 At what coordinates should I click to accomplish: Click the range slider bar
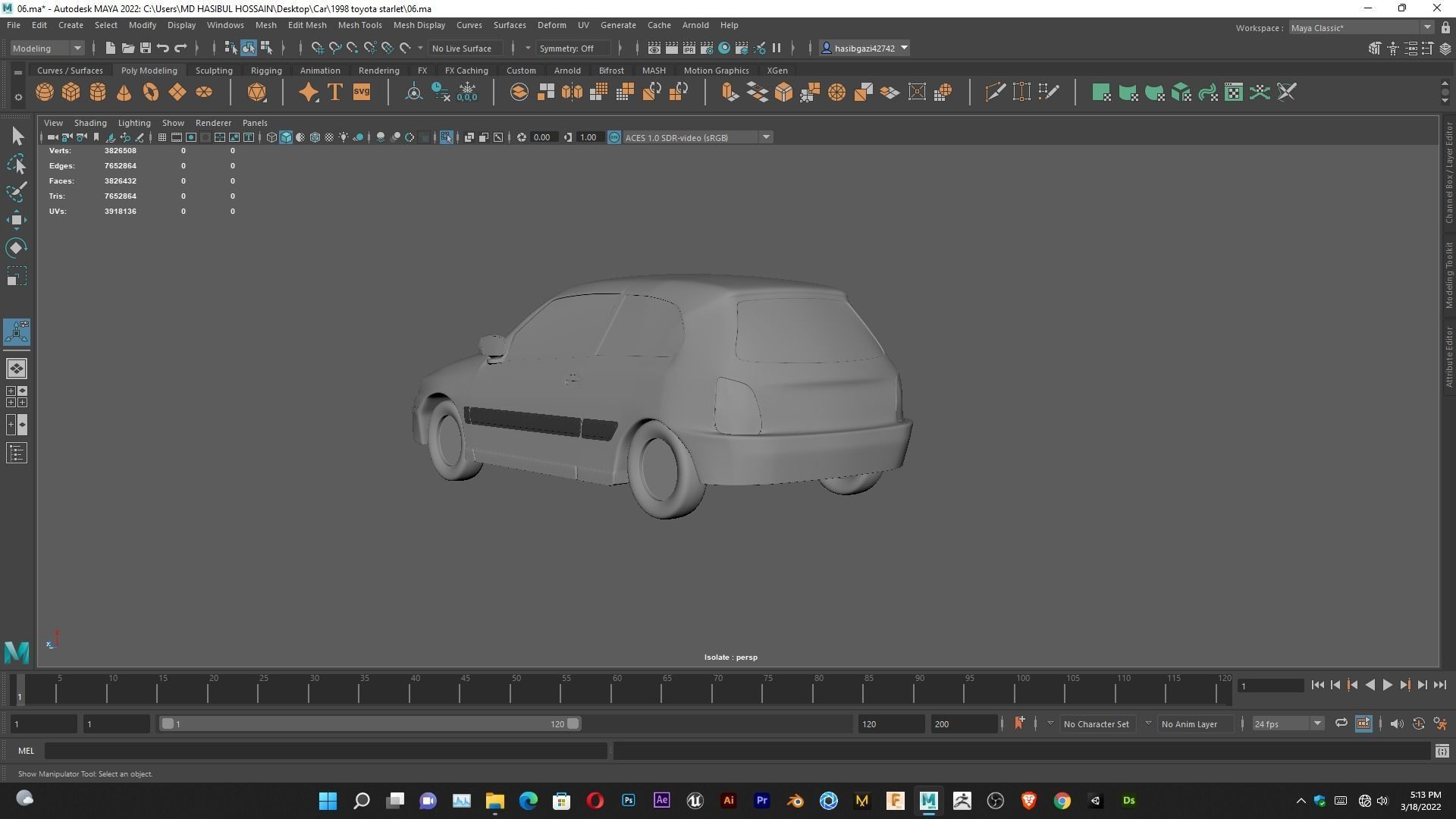(x=369, y=723)
